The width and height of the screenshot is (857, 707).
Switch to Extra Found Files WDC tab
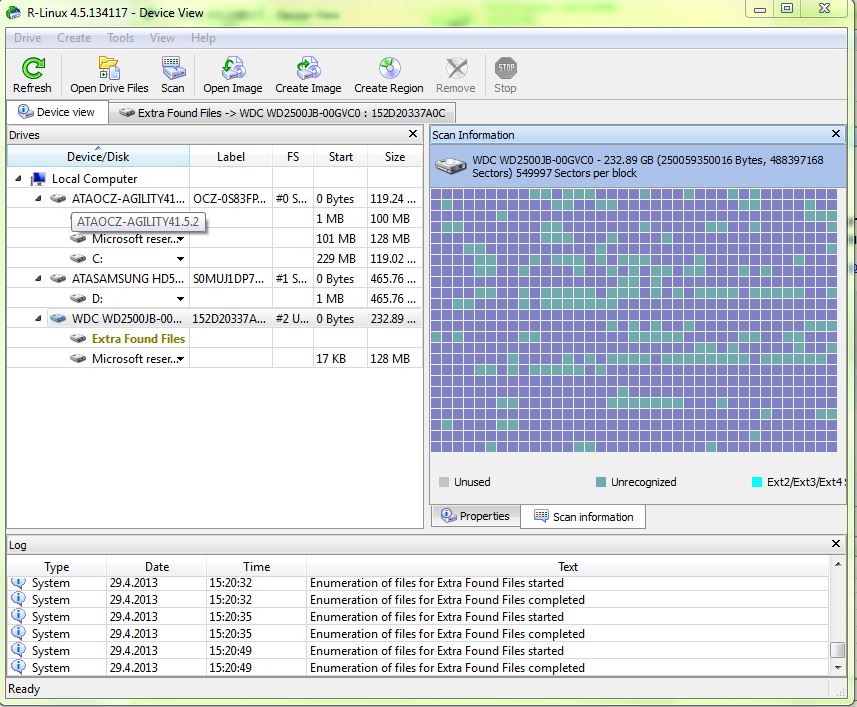tap(282, 113)
